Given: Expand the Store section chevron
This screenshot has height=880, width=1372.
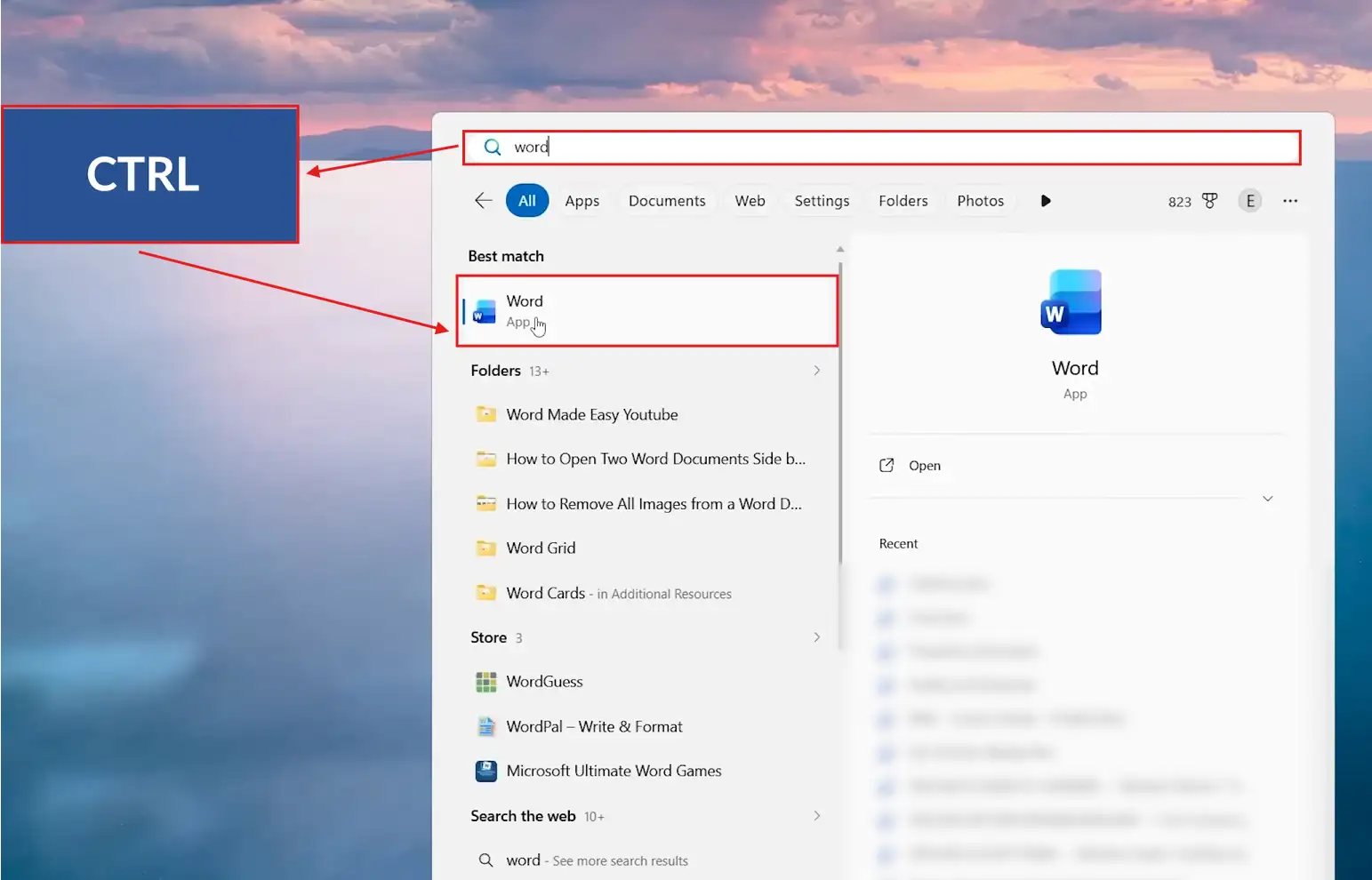Looking at the screenshot, I should coord(816,637).
